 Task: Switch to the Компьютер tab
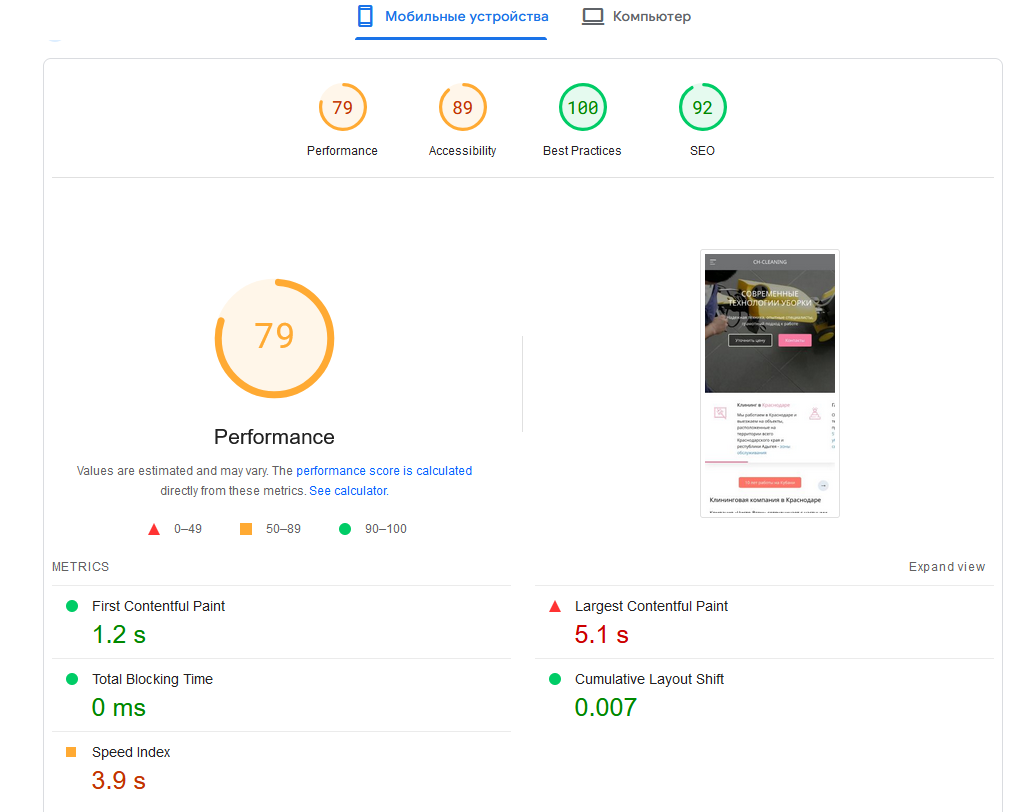tap(637, 16)
